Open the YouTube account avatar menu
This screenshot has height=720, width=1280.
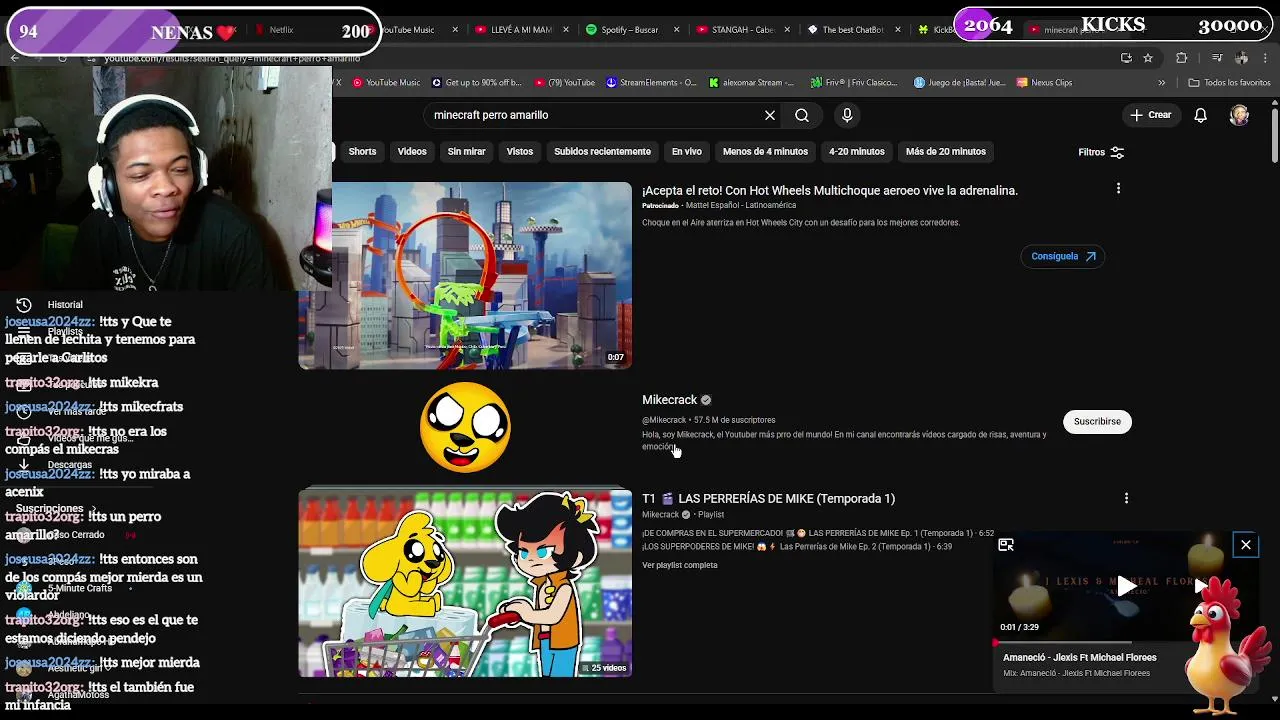1239,115
